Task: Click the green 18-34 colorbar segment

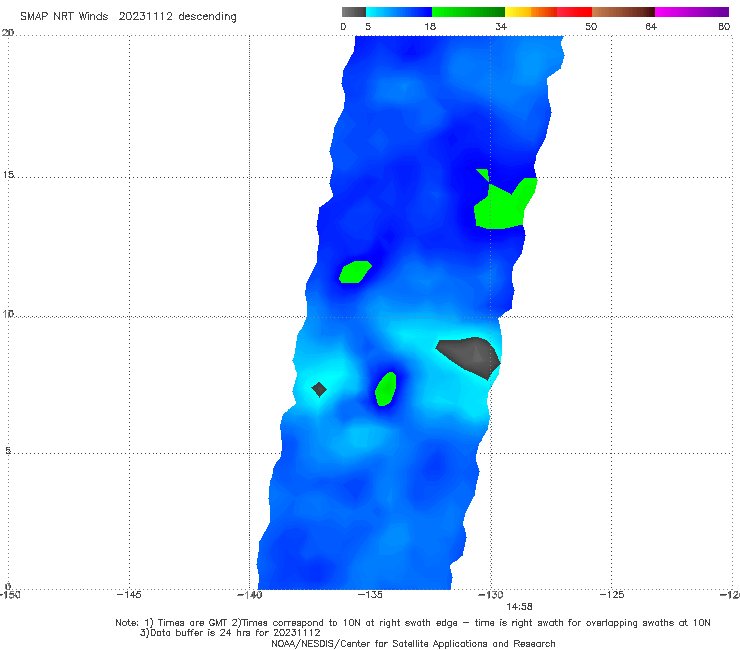Action: (469, 12)
